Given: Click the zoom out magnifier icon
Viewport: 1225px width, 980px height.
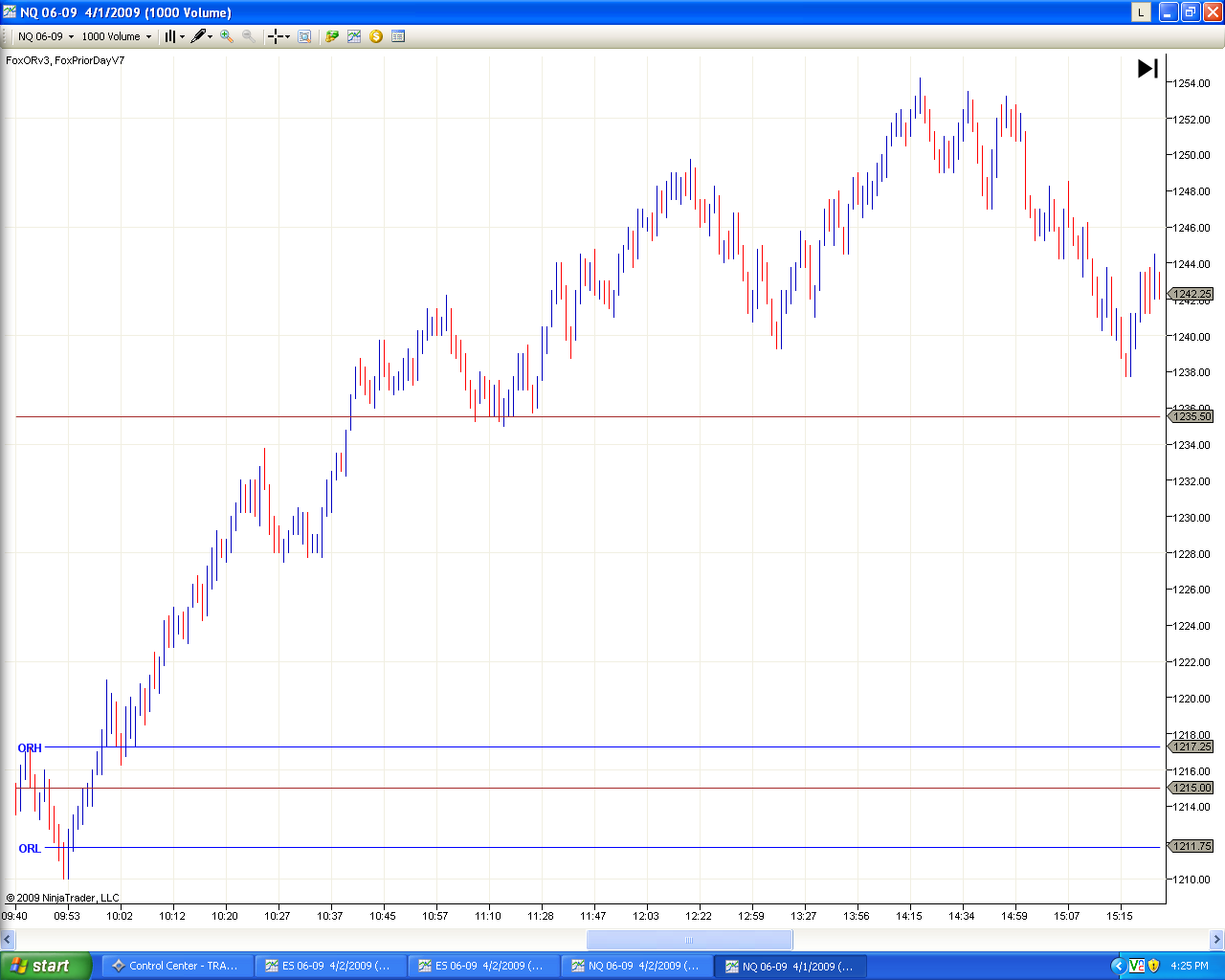Looking at the screenshot, I should (x=249, y=36).
